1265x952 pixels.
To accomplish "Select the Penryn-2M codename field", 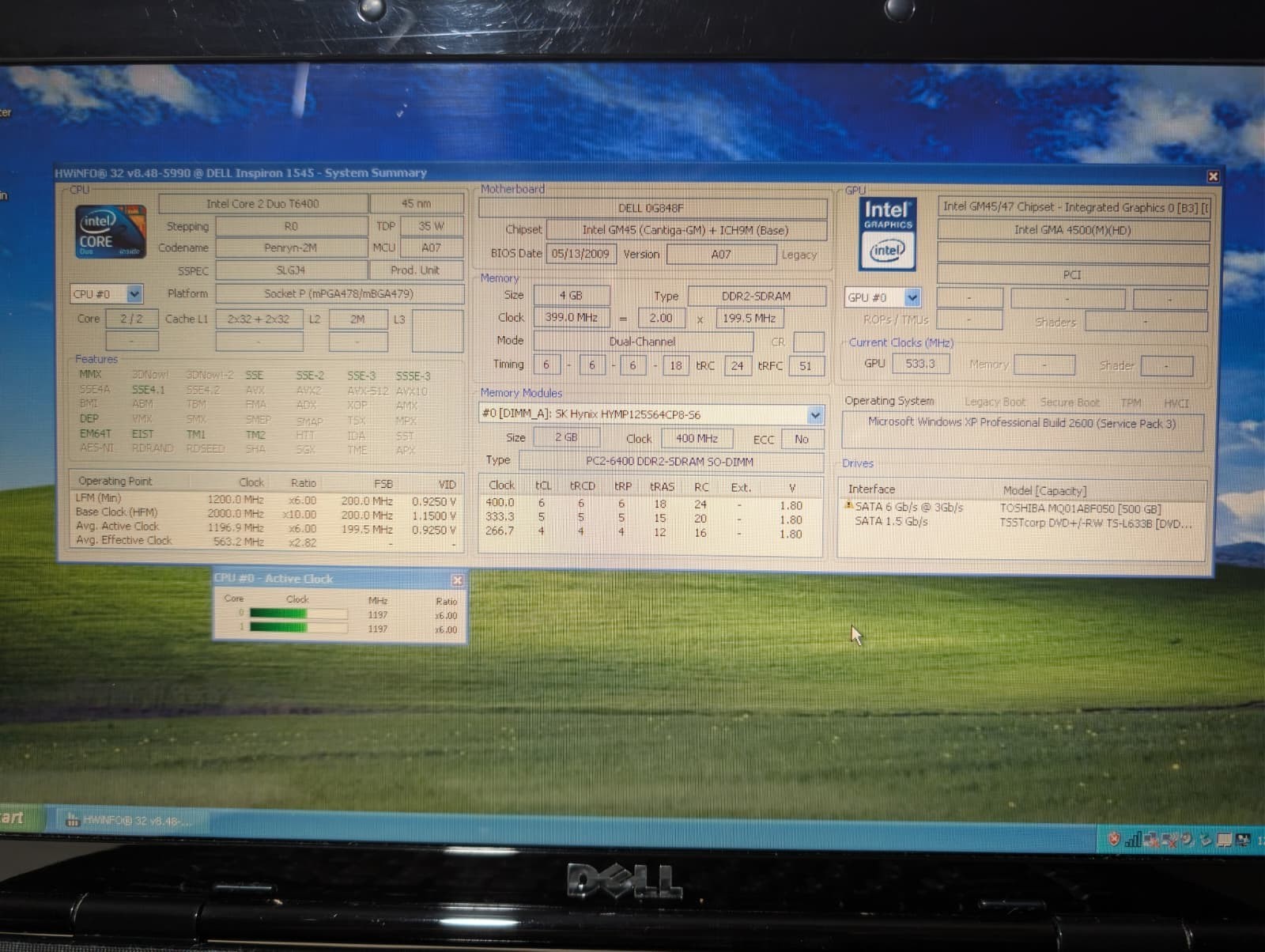I will (x=290, y=247).
